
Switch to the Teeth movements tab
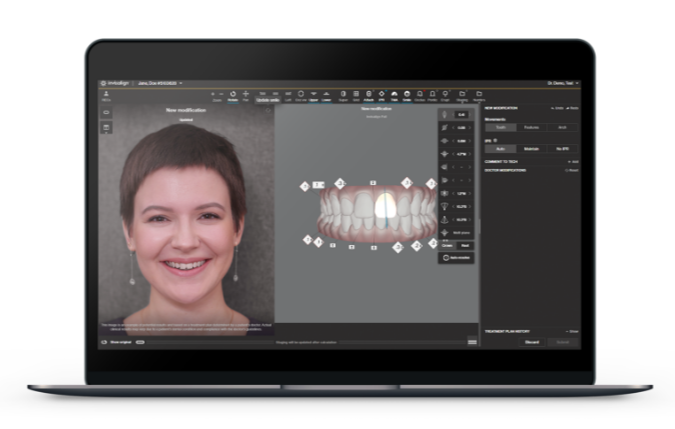(x=501, y=127)
